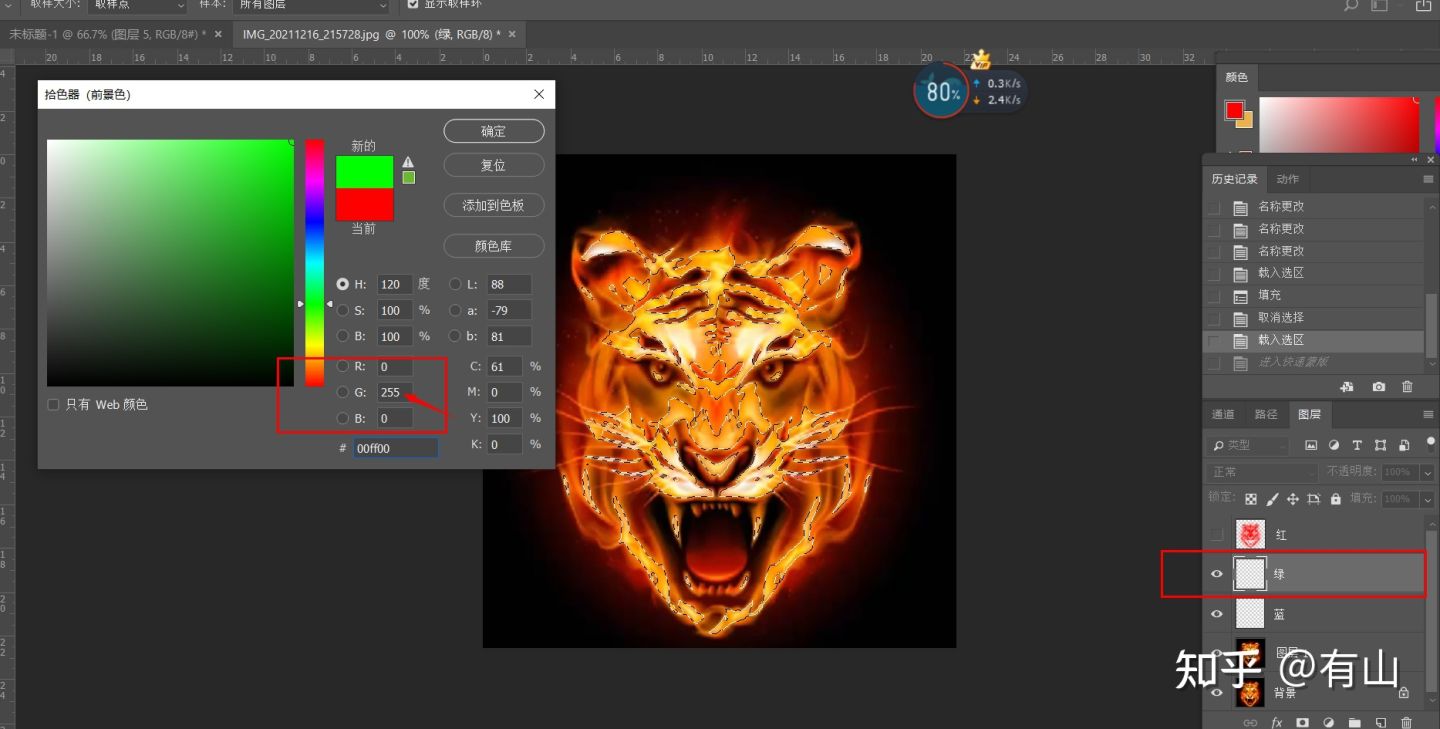
Task: Filter layers by pixel layers icon
Action: [1311, 445]
